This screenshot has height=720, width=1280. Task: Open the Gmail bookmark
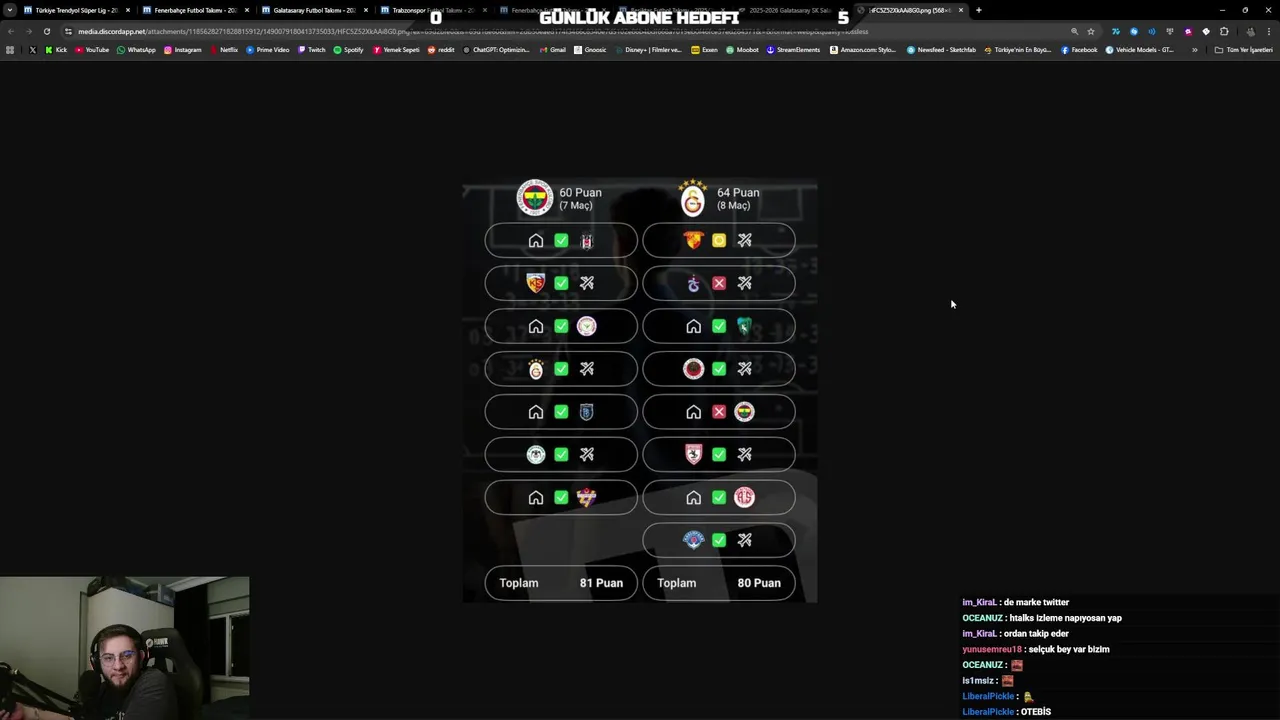pos(553,50)
